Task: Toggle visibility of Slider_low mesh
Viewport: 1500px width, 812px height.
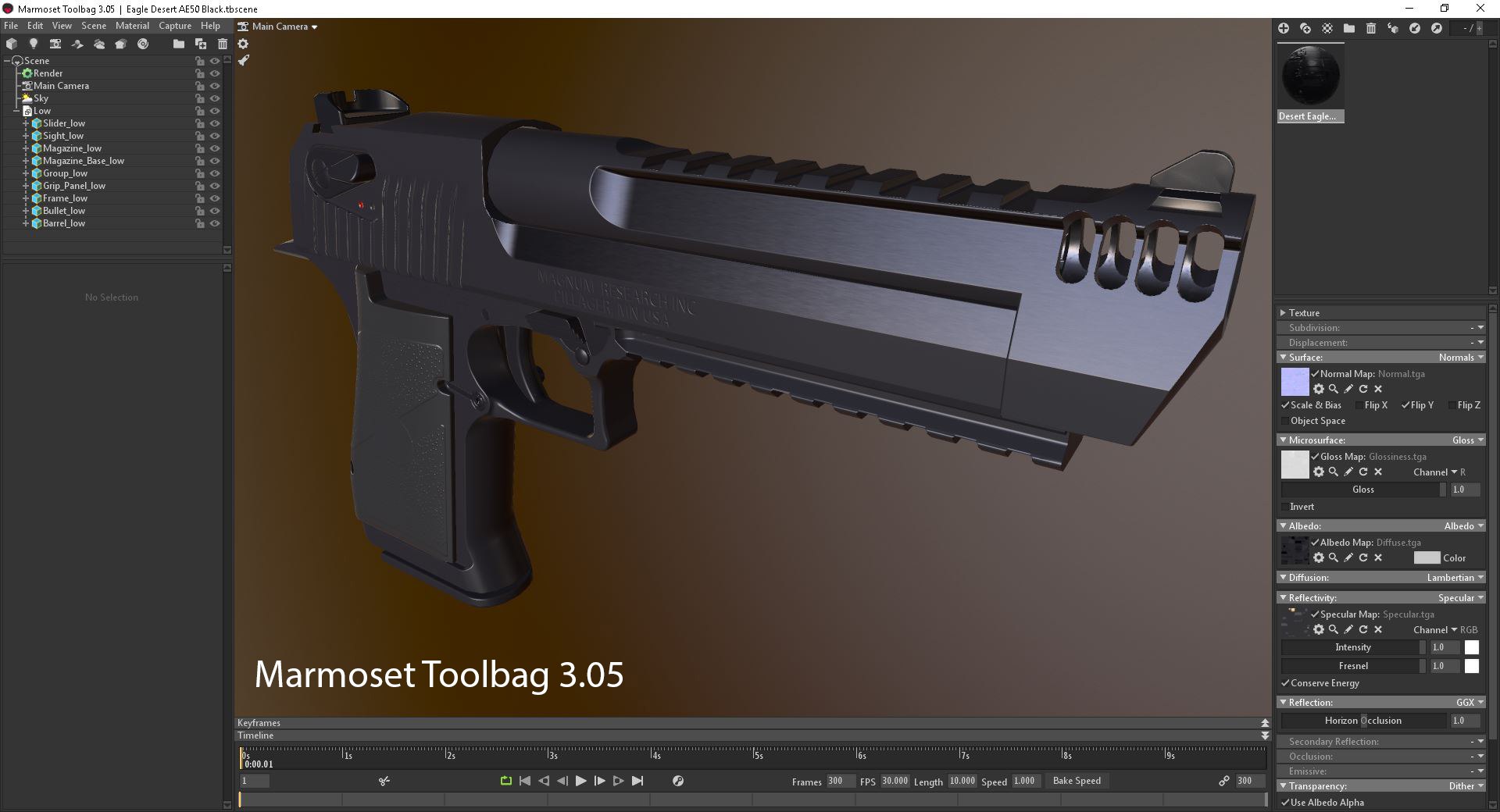Action: click(x=215, y=123)
